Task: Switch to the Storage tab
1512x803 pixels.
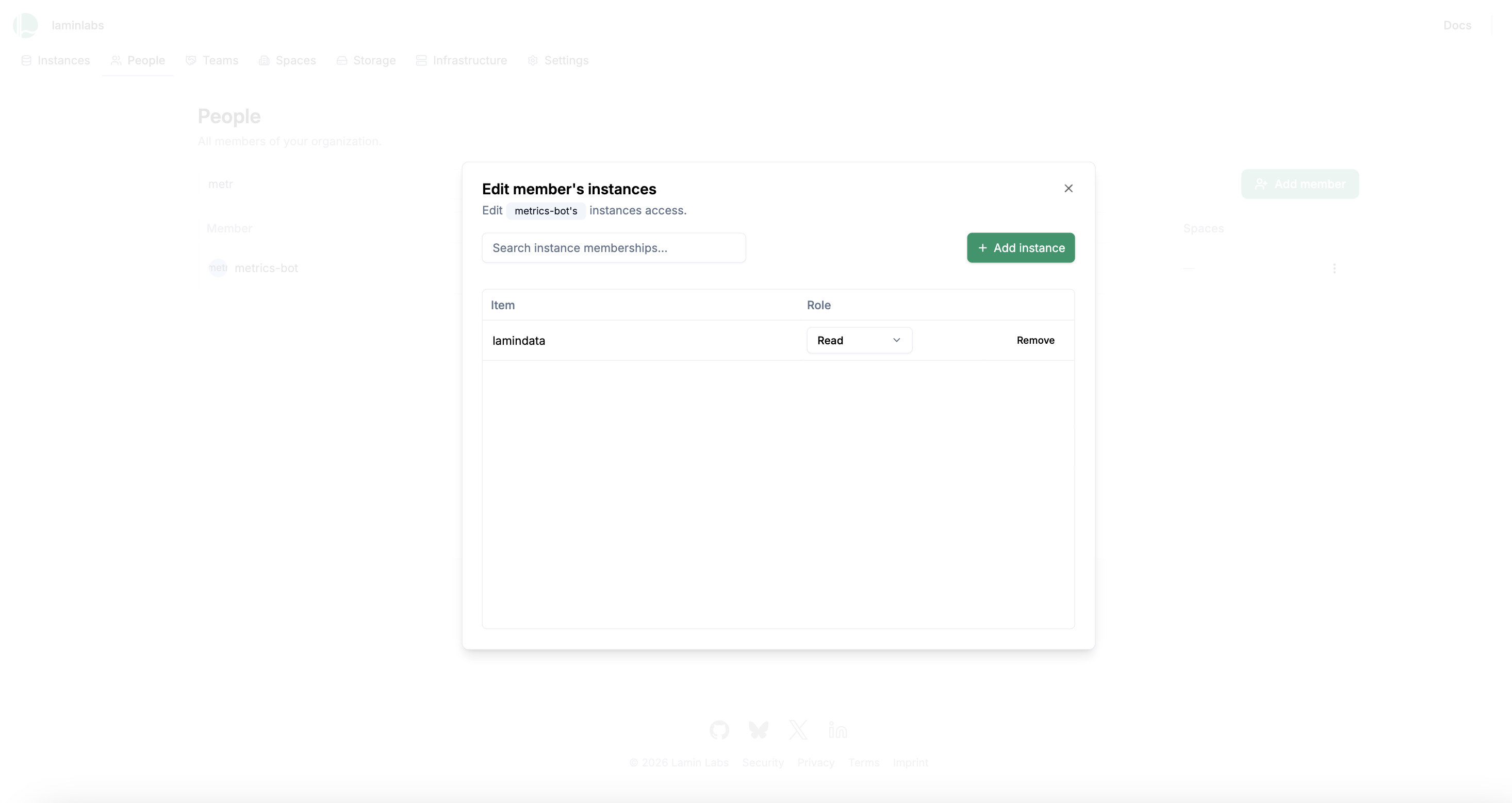Action: pos(366,60)
